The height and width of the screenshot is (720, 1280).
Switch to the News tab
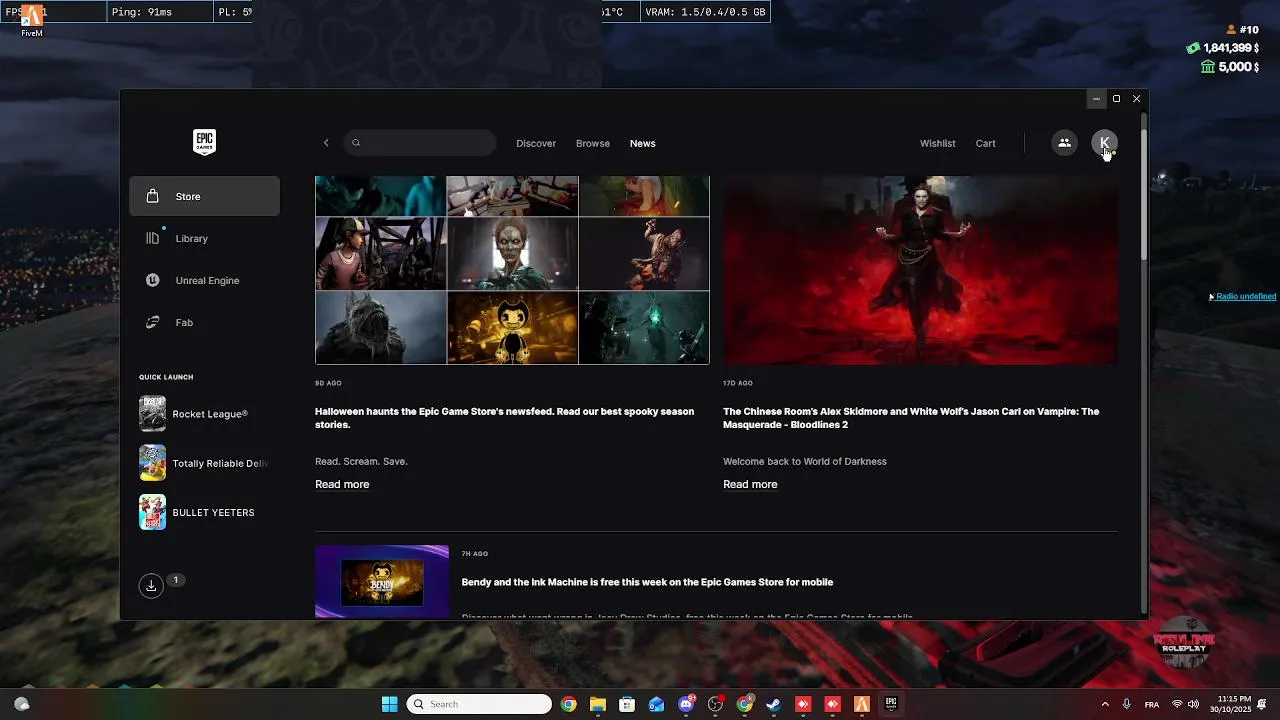coord(643,143)
